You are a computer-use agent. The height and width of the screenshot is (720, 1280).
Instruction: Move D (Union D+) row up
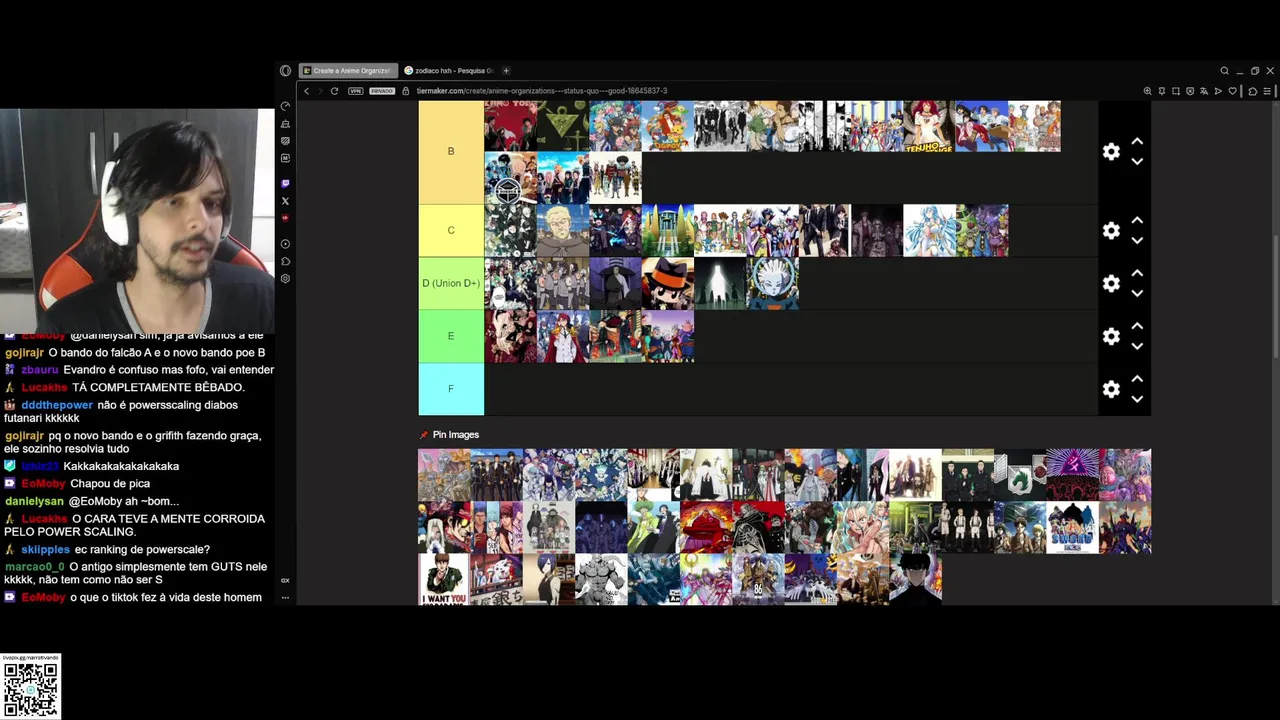(x=1137, y=273)
